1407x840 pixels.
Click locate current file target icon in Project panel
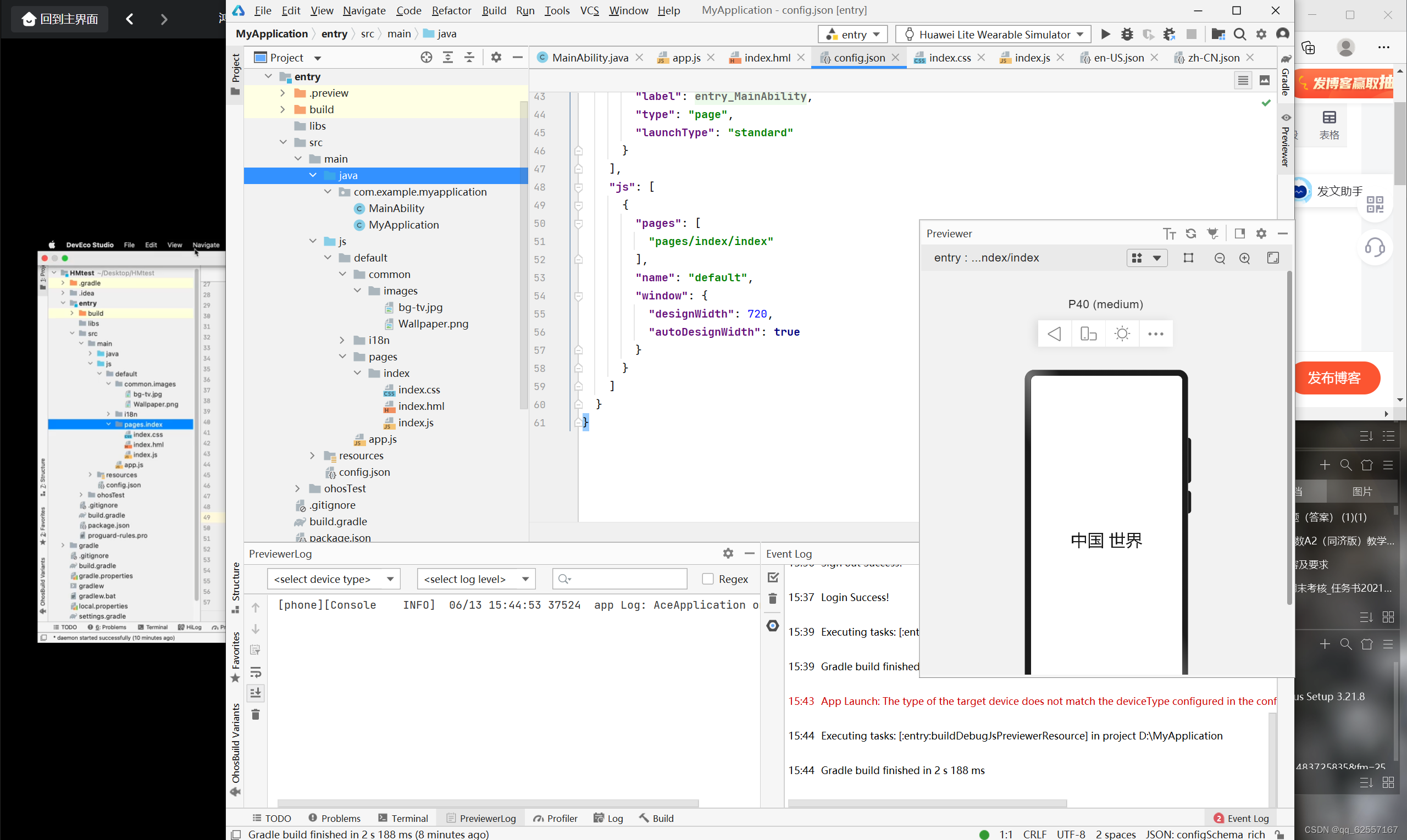point(426,57)
